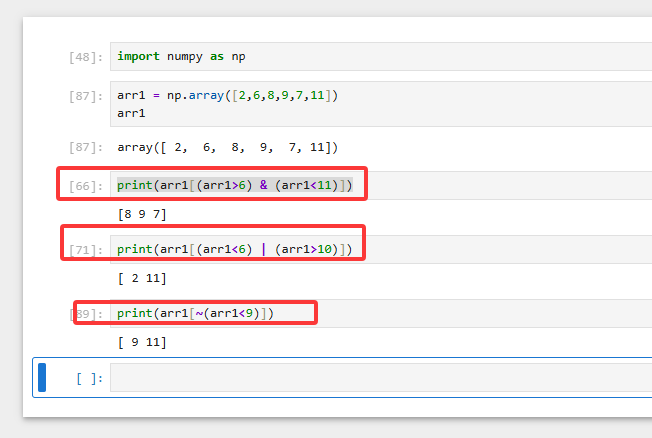Click the cell printing ~(arr1<9)

[380, 313]
